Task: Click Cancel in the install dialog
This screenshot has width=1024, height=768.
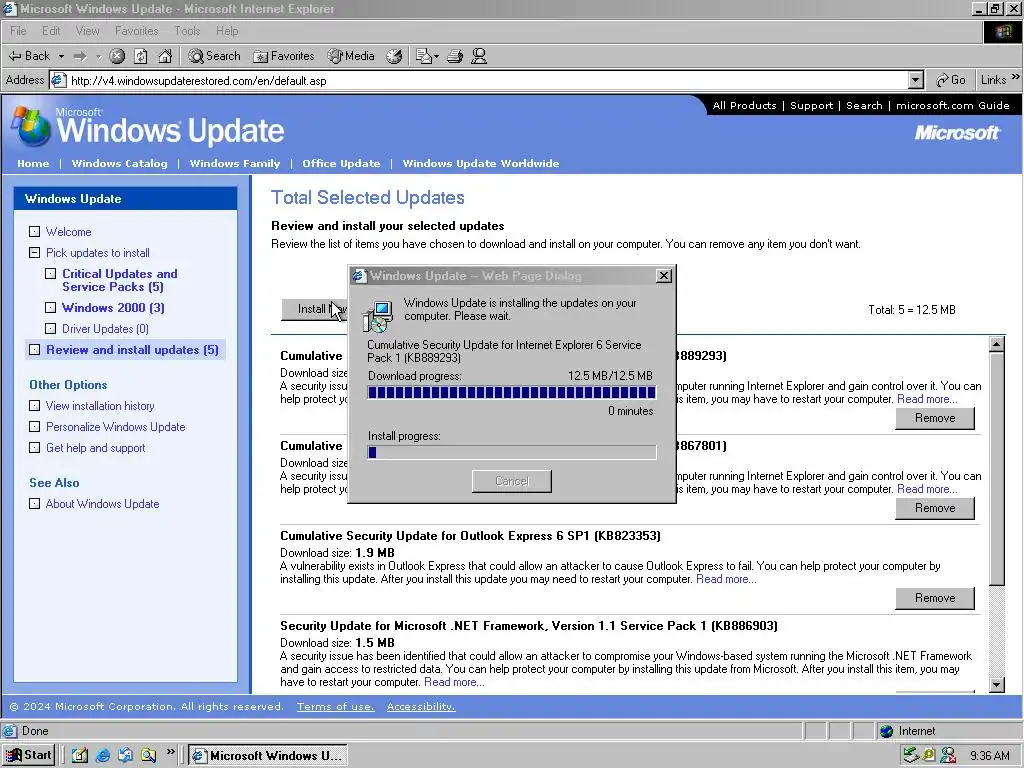Action: tap(511, 481)
